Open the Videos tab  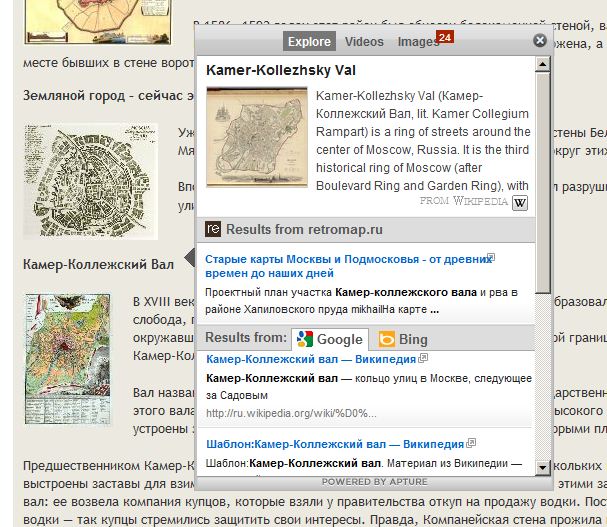pos(364,42)
